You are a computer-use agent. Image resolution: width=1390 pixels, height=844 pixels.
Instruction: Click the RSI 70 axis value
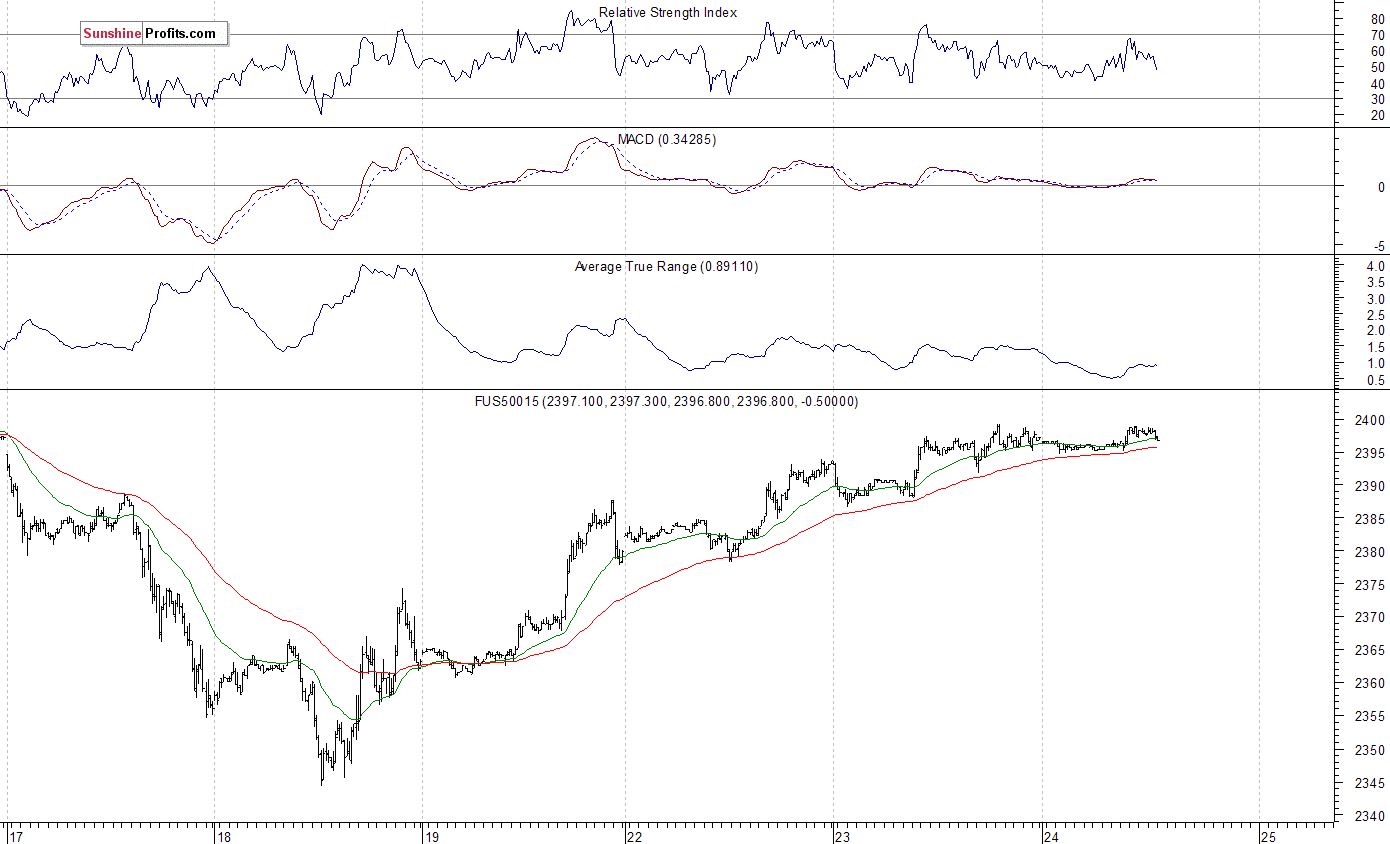[x=1379, y=35]
